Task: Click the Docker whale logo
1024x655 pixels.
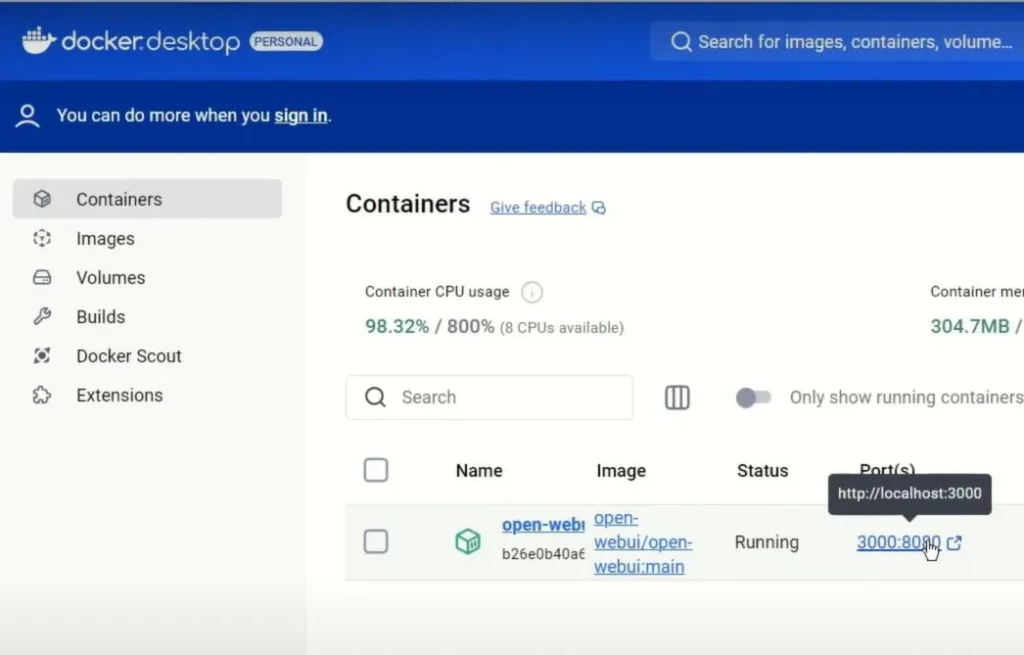Action: tap(39, 40)
